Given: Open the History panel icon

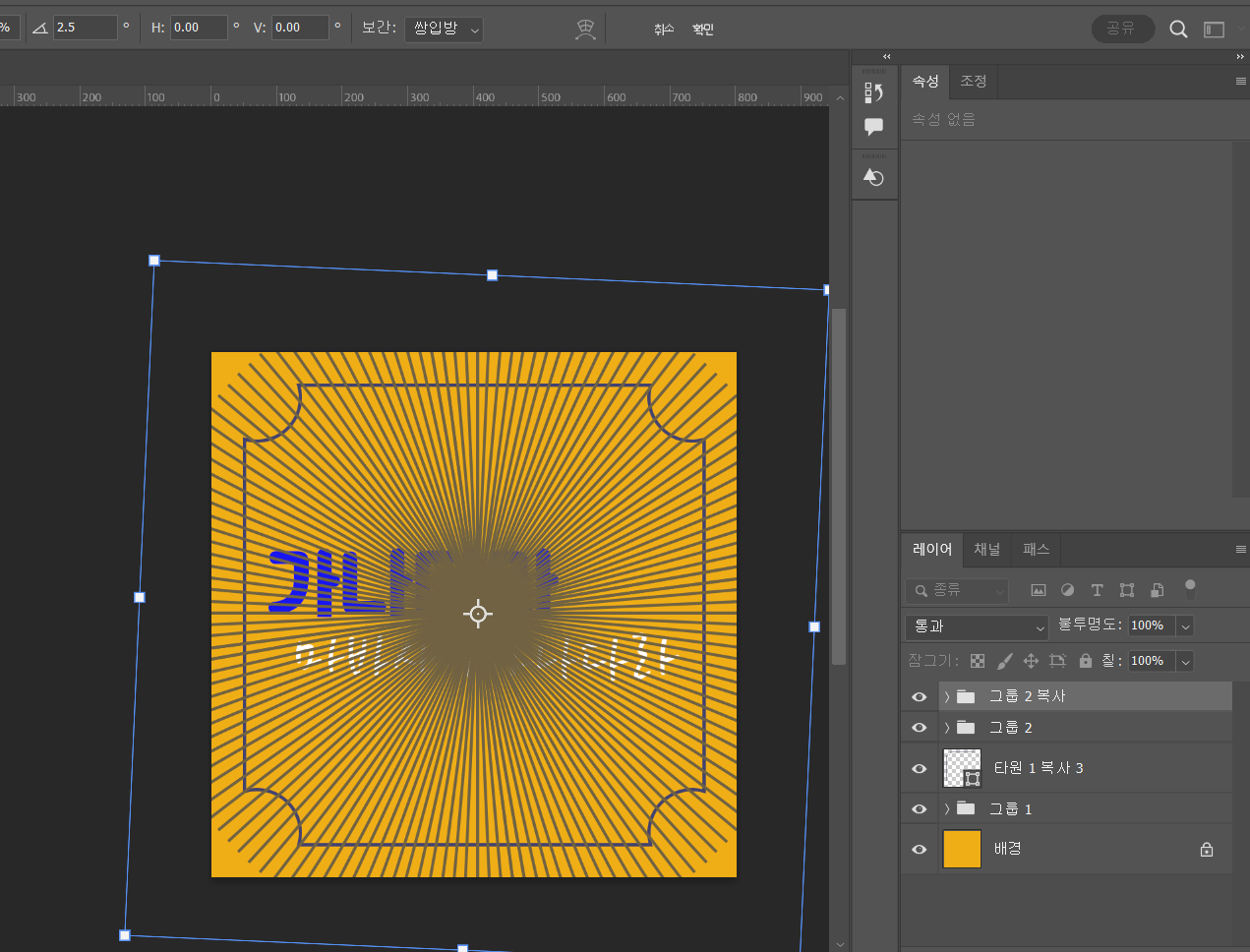Looking at the screenshot, I should click(873, 92).
